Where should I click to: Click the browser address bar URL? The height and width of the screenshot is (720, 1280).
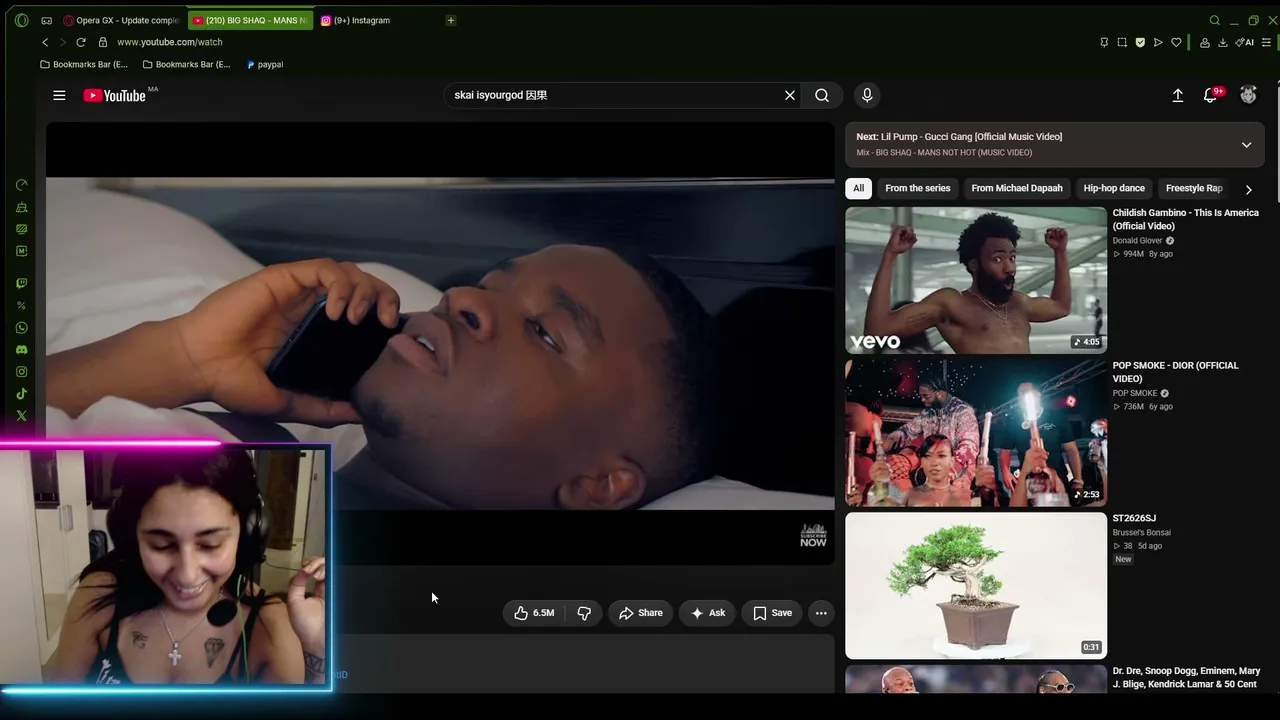170,42
